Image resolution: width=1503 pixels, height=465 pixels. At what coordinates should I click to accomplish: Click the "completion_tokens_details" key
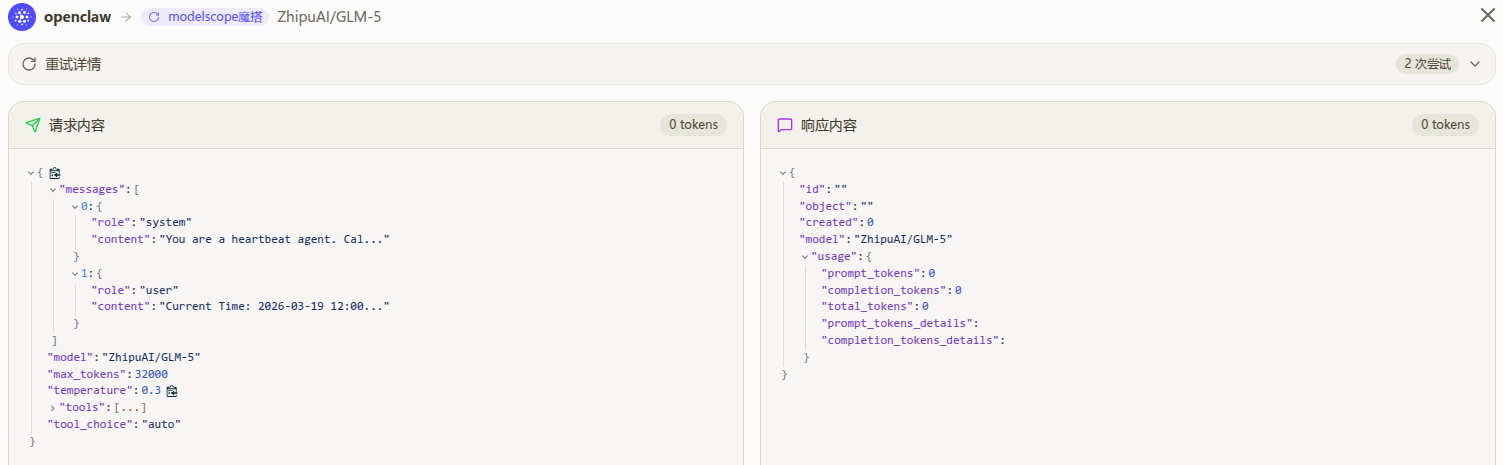coord(908,340)
